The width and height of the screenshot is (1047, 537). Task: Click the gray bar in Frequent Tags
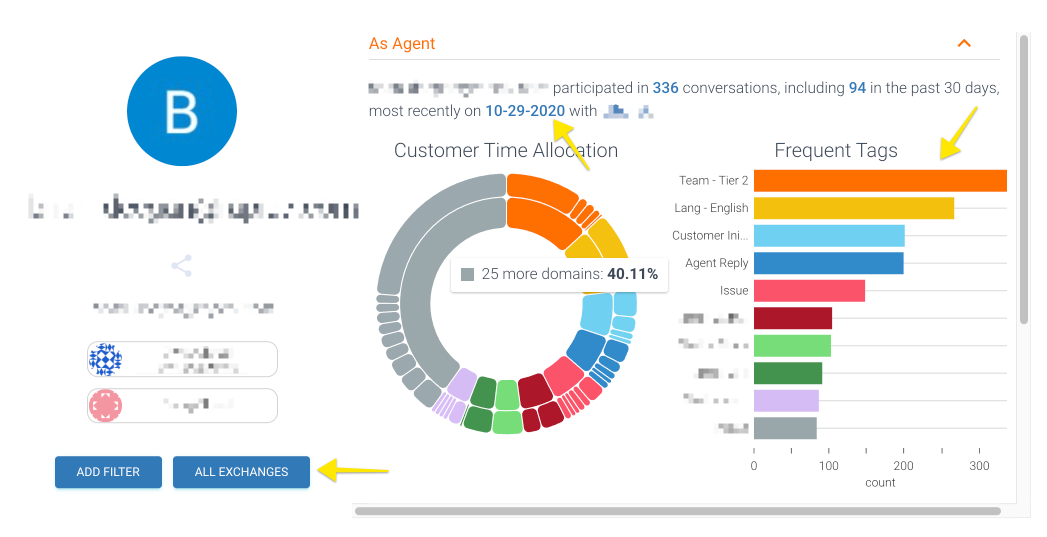pos(785,428)
